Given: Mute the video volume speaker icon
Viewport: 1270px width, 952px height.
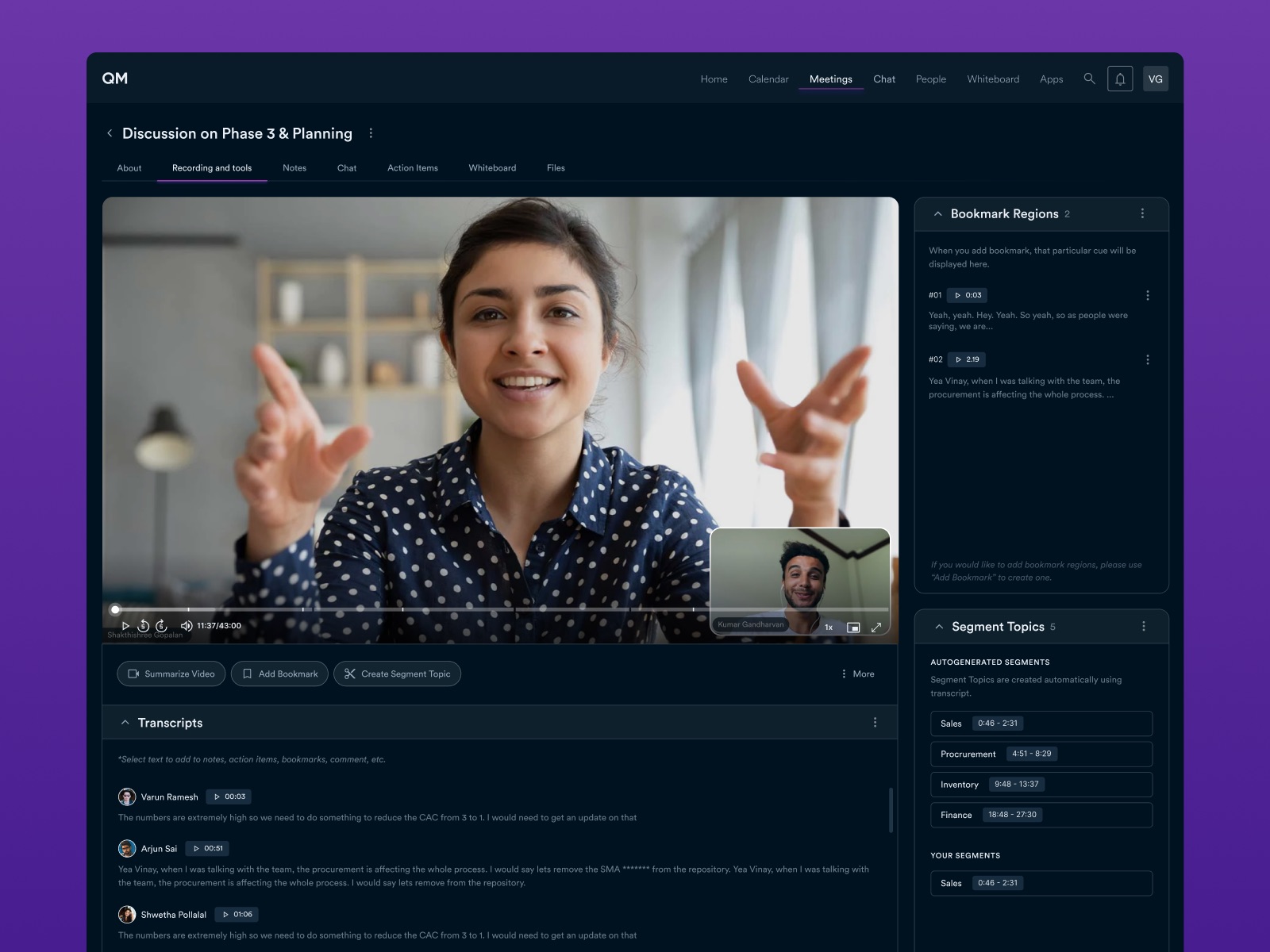Looking at the screenshot, I should coord(187,626).
